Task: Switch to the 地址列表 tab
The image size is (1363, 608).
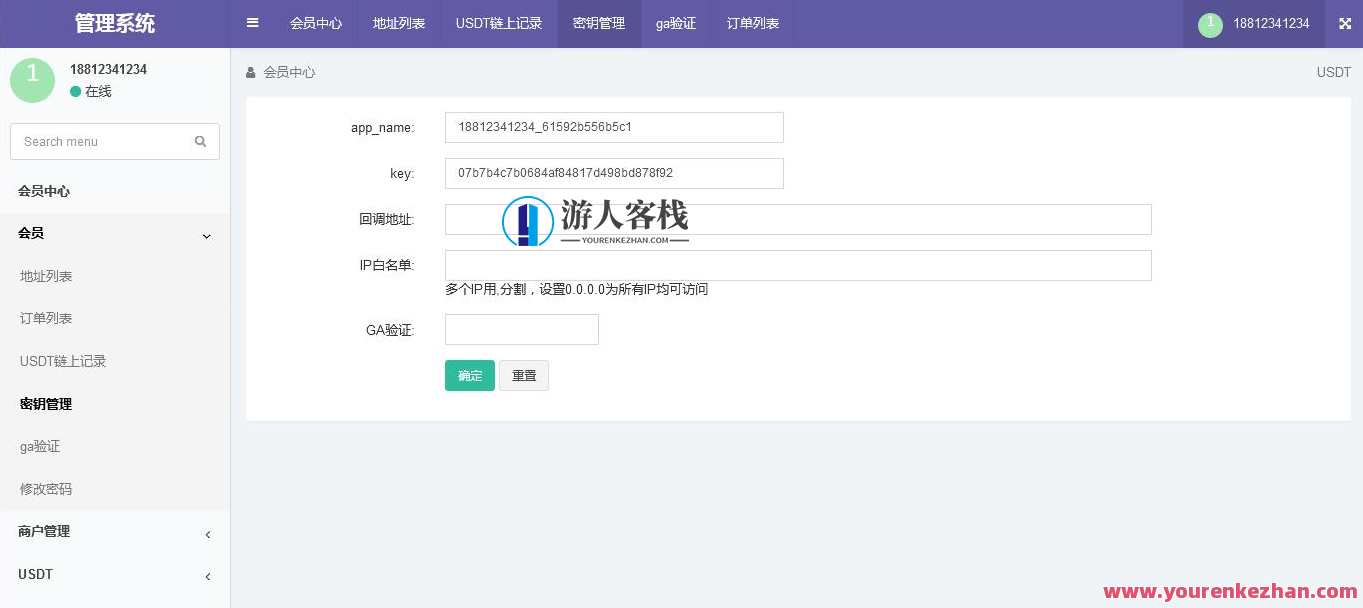Action: pyautogui.click(x=398, y=23)
